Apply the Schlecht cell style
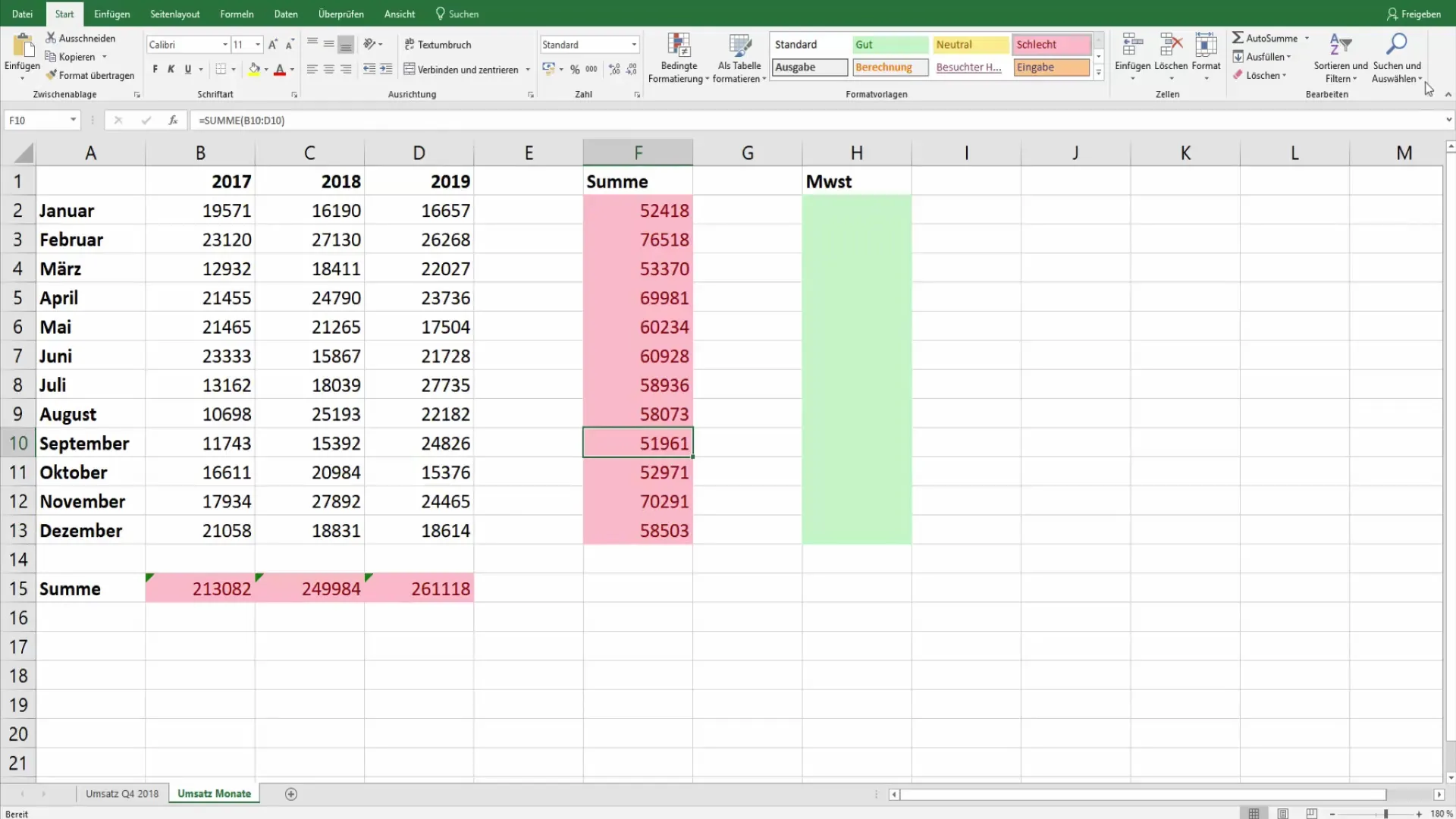Viewport: 1456px width, 819px height. [x=1052, y=45]
